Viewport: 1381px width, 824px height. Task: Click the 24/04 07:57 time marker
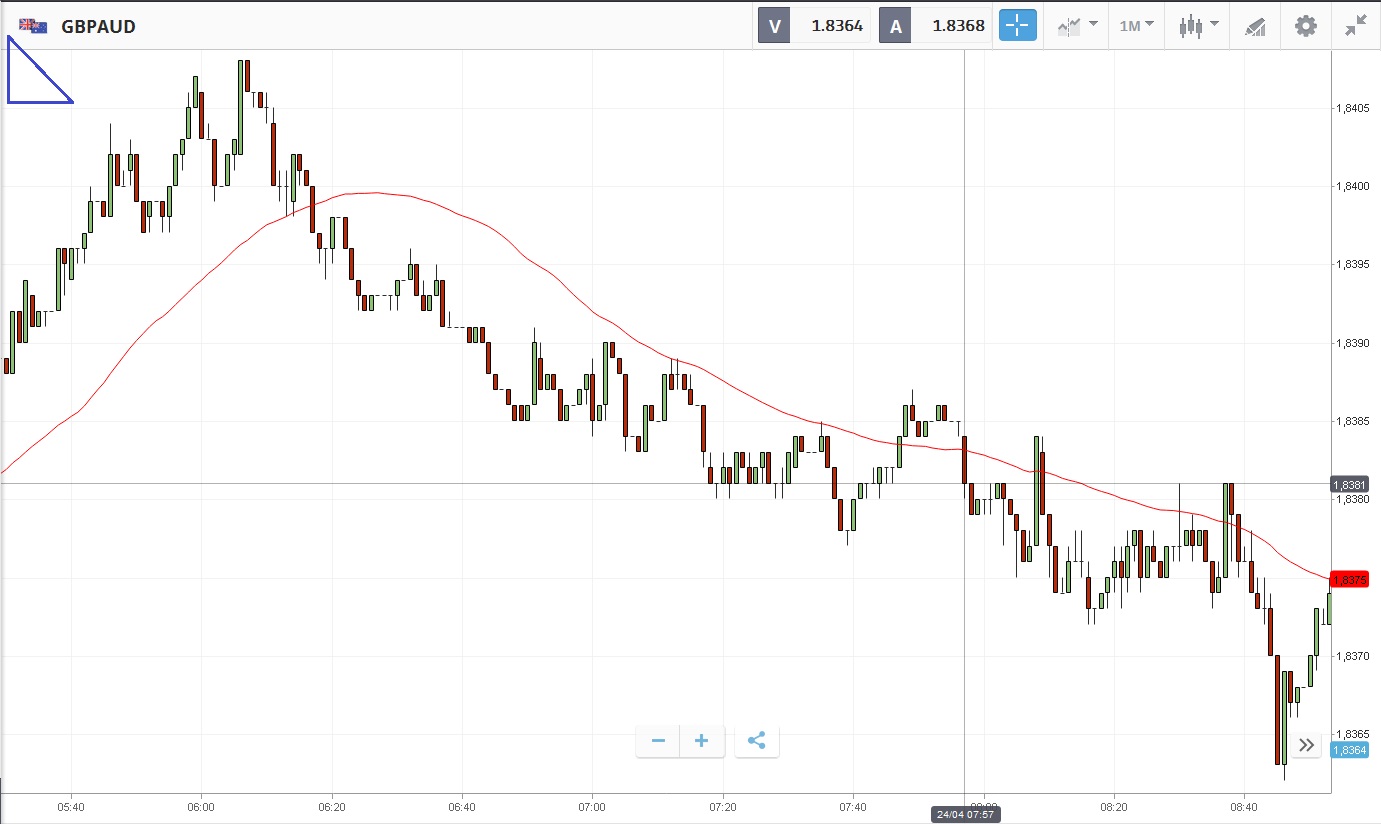tap(963, 814)
